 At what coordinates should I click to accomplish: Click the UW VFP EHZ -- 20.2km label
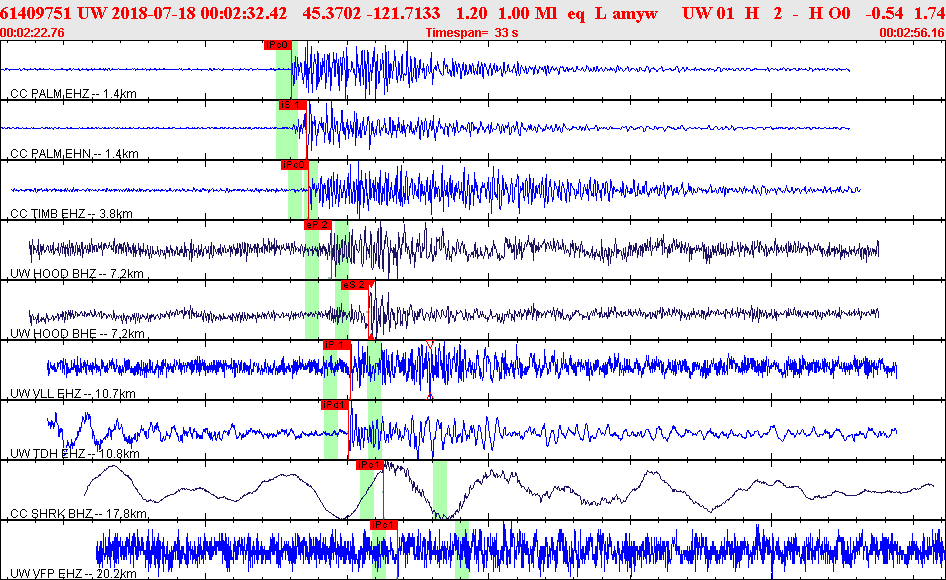click(73, 573)
